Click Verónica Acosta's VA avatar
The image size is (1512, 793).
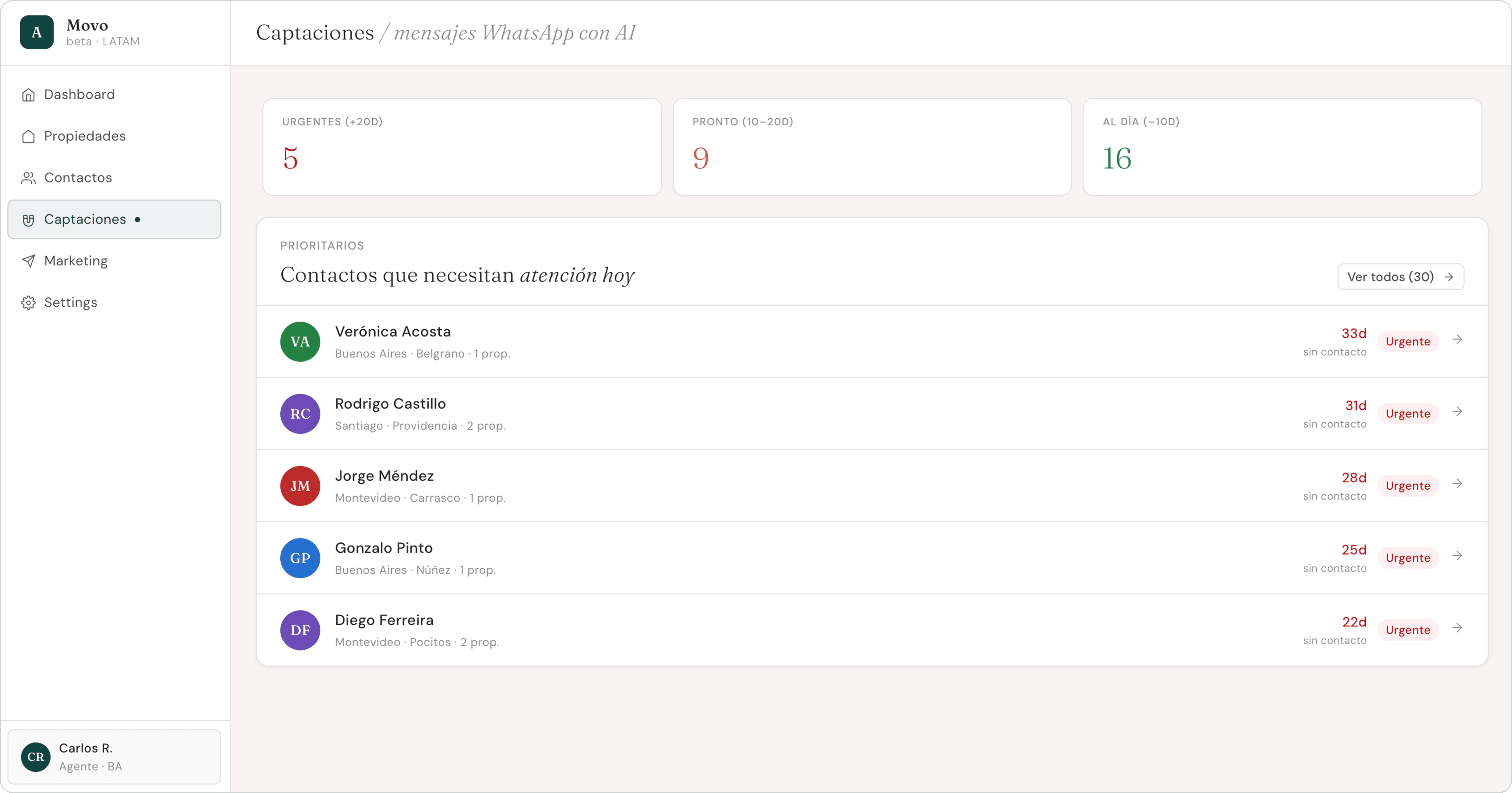tap(300, 342)
